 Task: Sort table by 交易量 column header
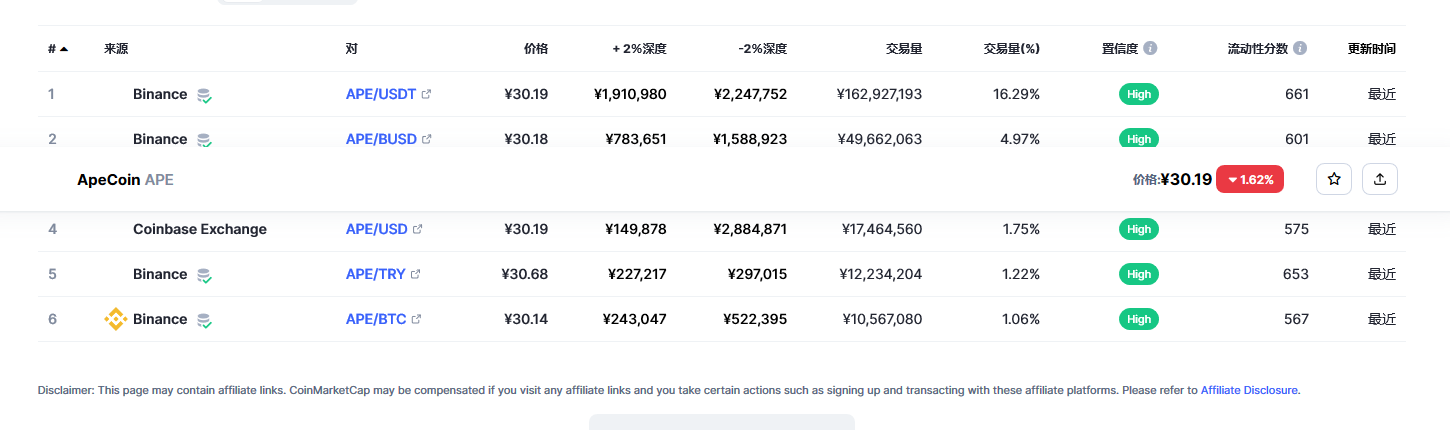point(904,48)
